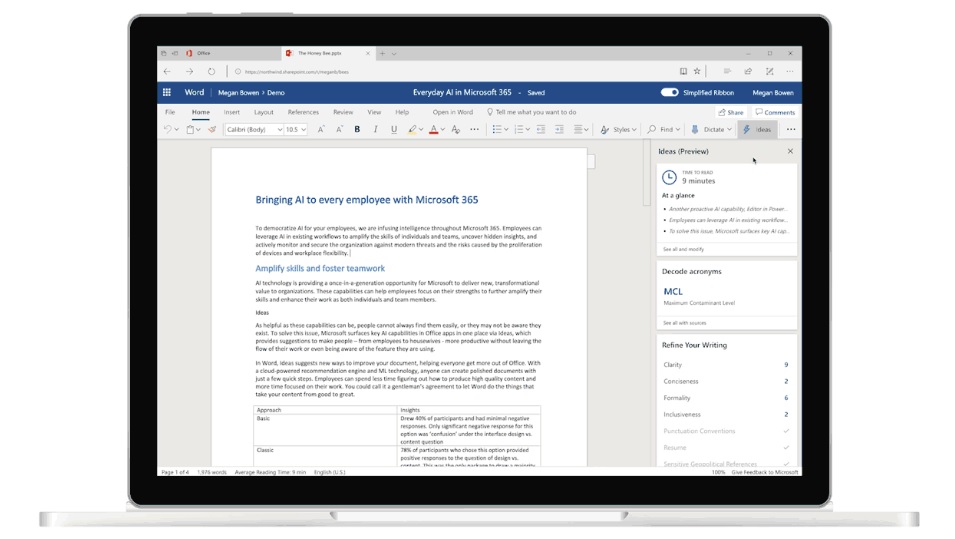Click Tell me what you want to do
Image resolution: width=955 pixels, height=539 pixels.
click(x=531, y=112)
